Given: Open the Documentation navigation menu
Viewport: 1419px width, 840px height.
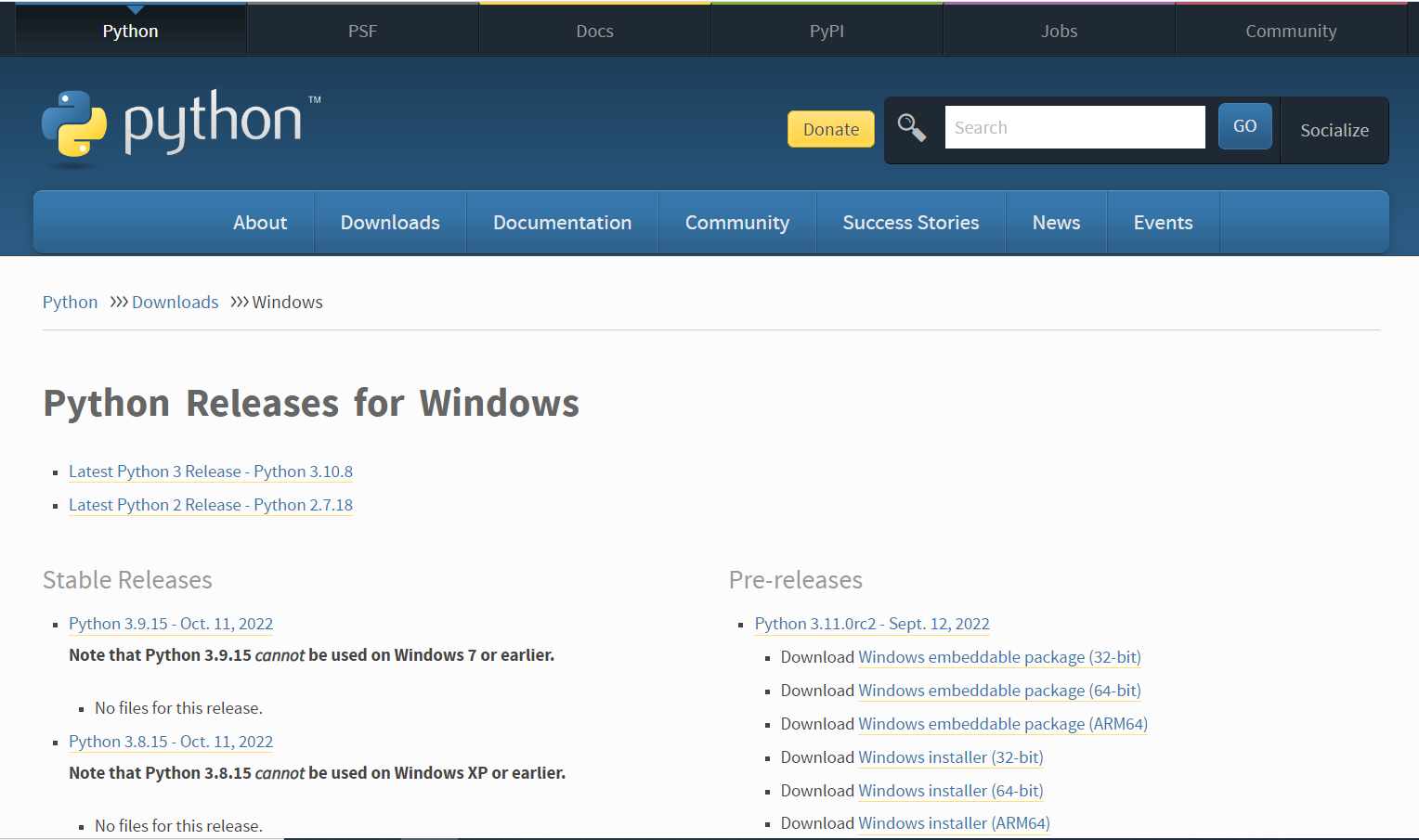Looking at the screenshot, I should 563,223.
